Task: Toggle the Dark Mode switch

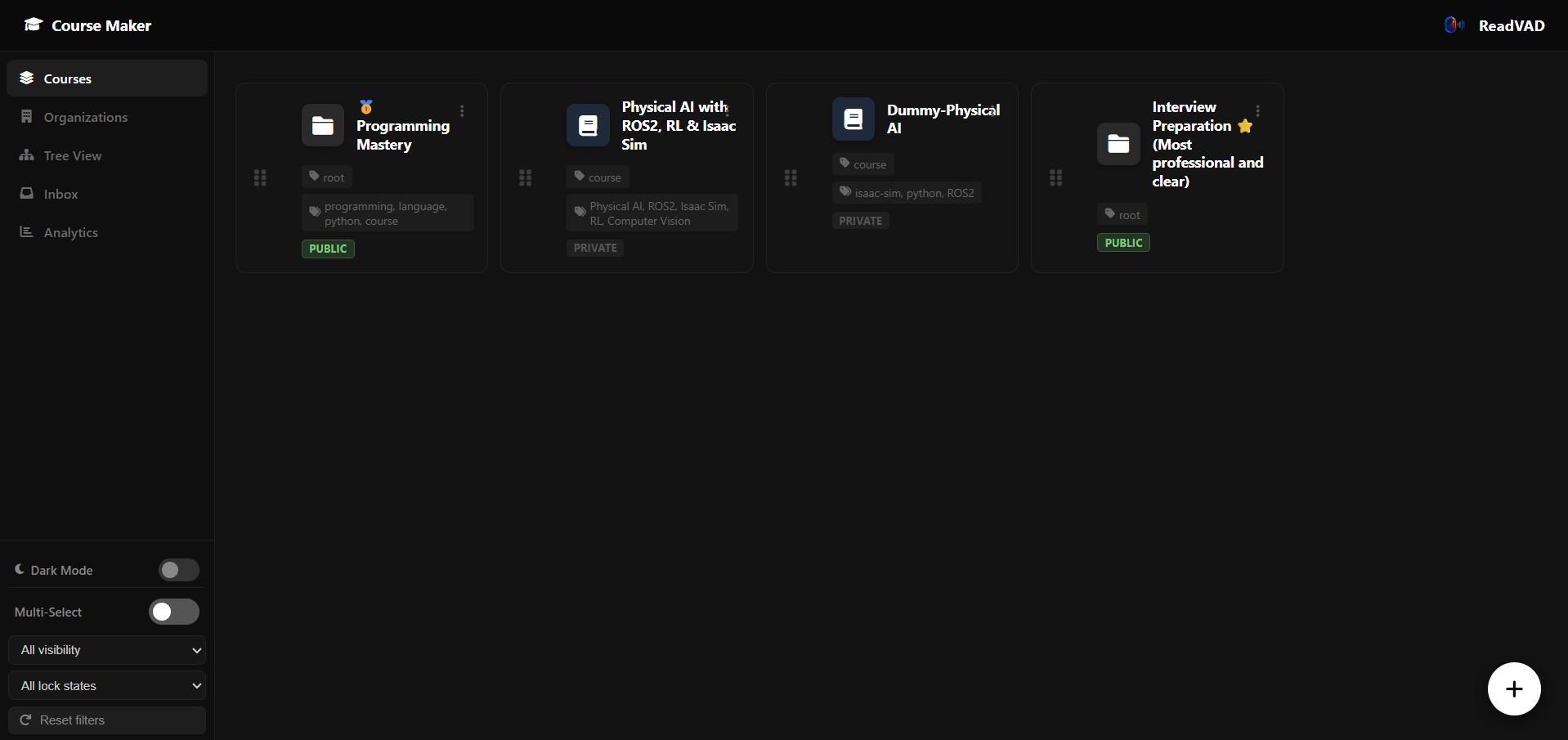Action: (x=179, y=570)
